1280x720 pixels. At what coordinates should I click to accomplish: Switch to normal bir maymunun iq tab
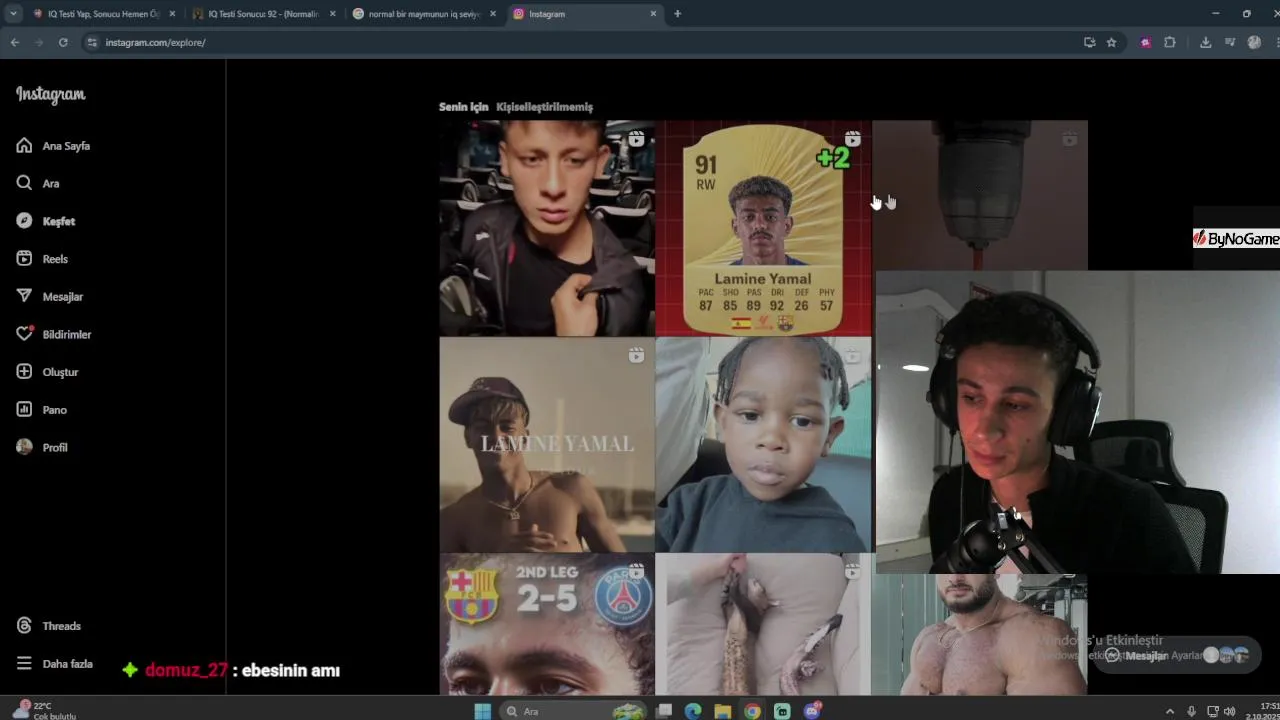[x=424, y=14]
